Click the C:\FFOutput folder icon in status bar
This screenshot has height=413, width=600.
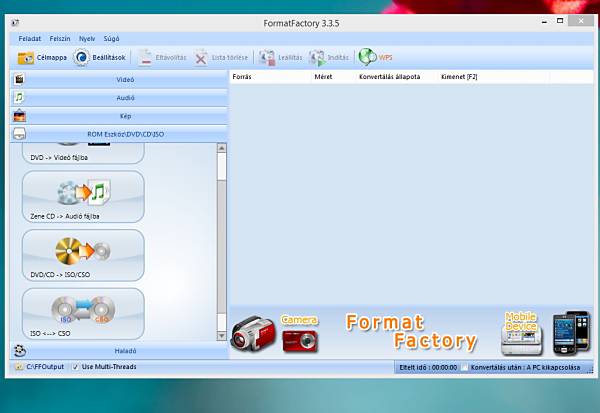(x=19, y=367)
